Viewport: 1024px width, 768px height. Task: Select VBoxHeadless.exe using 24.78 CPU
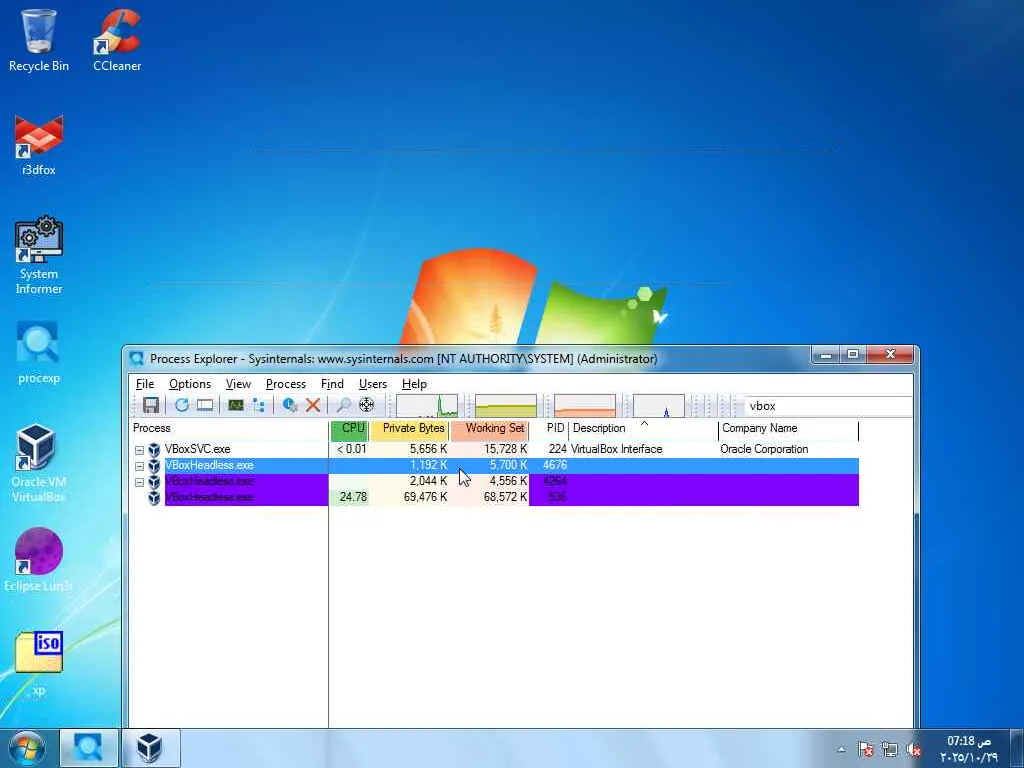point(494,498)
